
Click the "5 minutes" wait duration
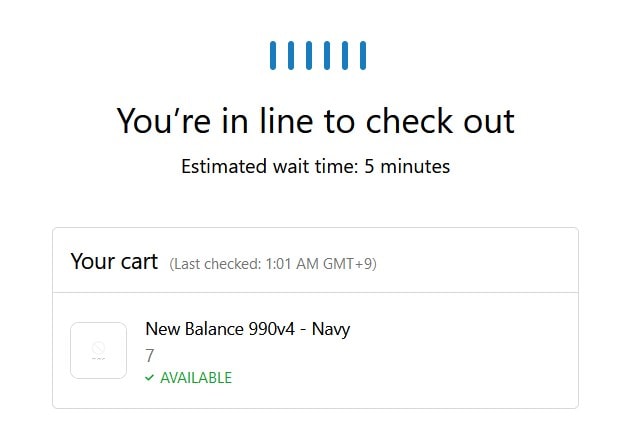tap(407, 166)
